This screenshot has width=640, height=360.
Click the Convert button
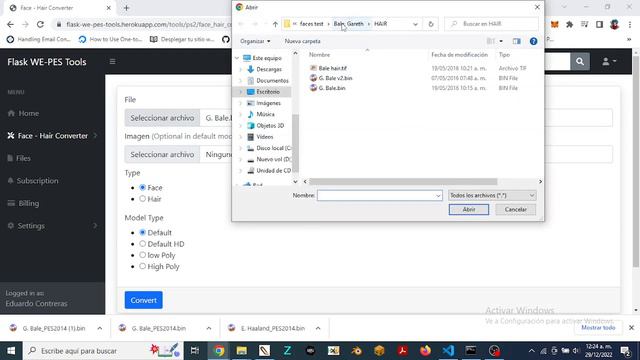pyautogui.click(x=143, y=300)
